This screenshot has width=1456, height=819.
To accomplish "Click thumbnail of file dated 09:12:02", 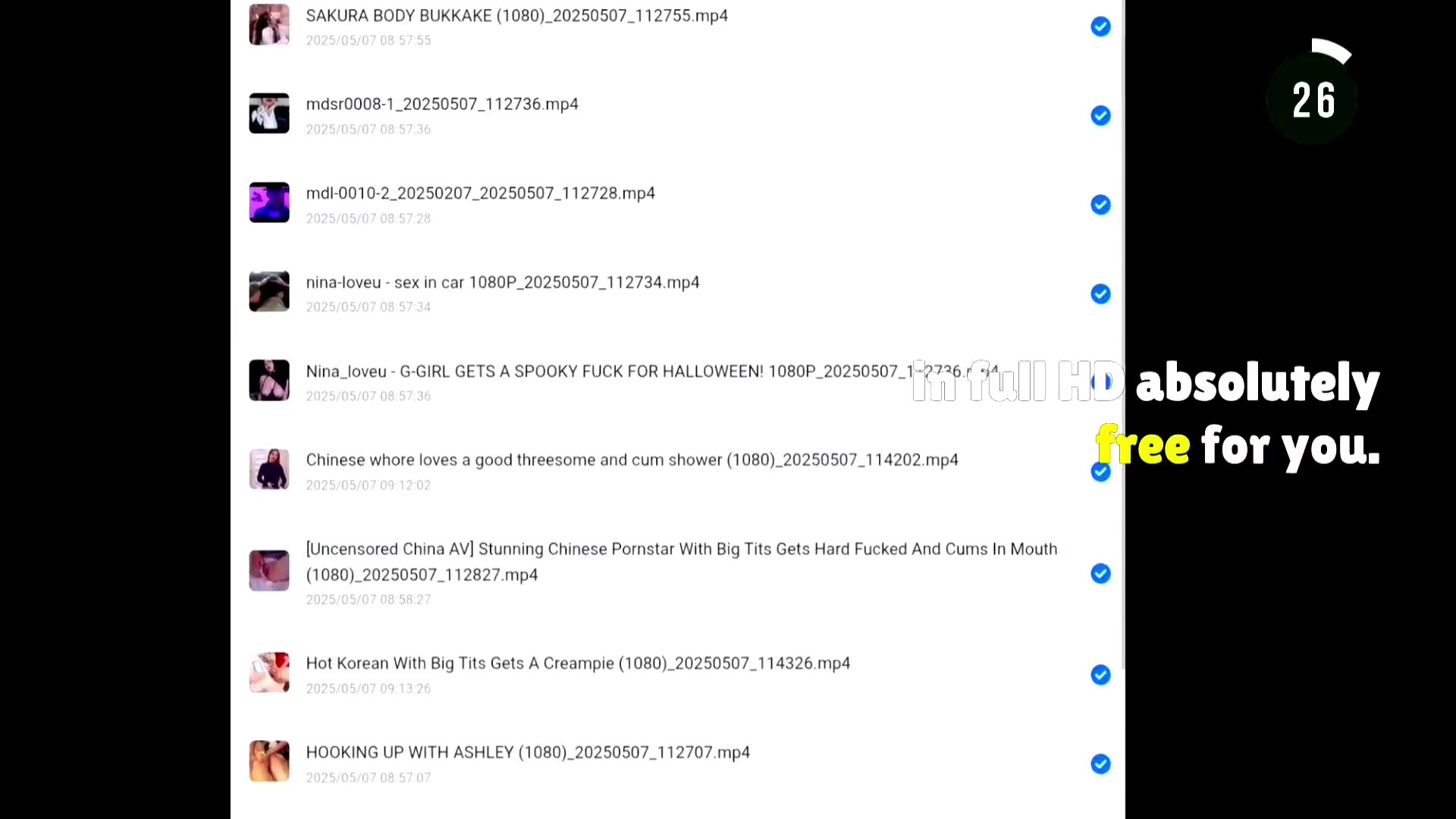I will [269, 469].
